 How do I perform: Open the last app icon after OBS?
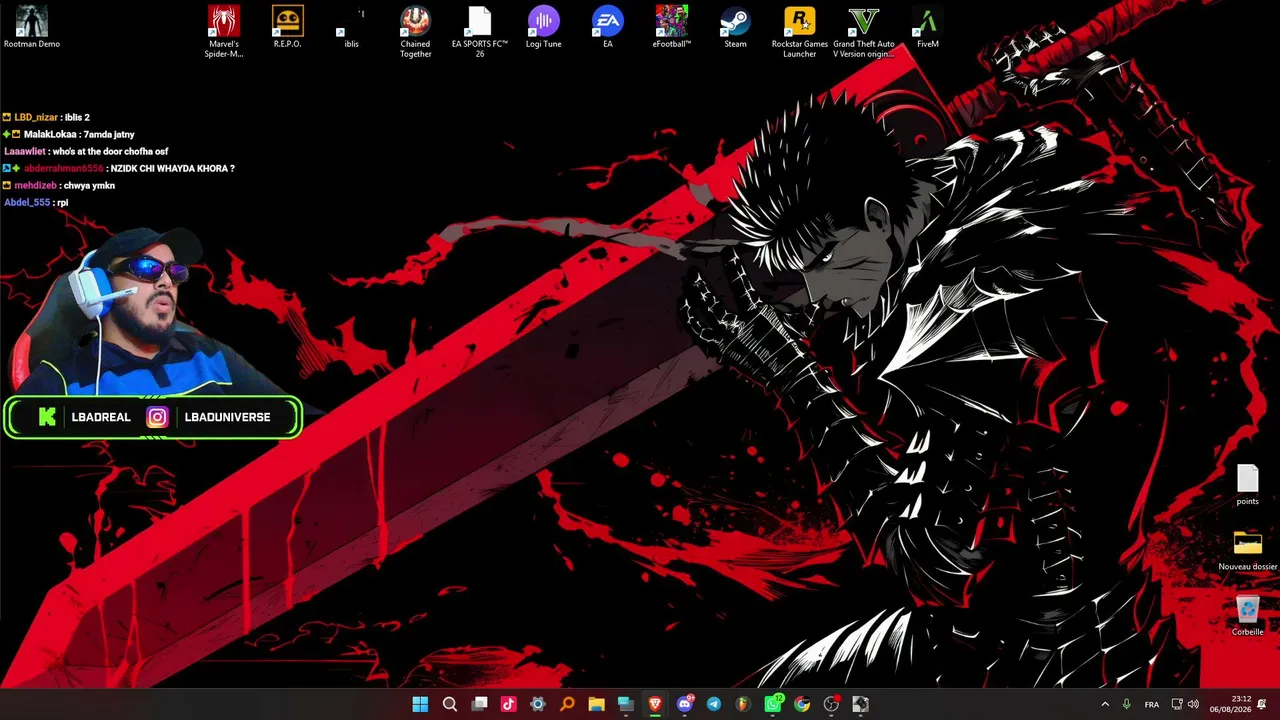coord(860,704)
